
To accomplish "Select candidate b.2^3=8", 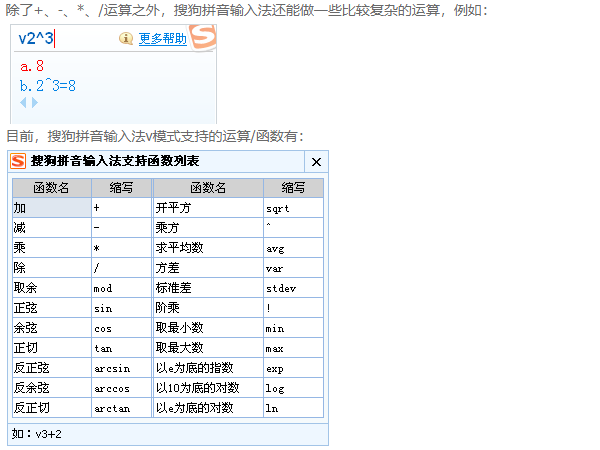I will [x=48, y=86].
